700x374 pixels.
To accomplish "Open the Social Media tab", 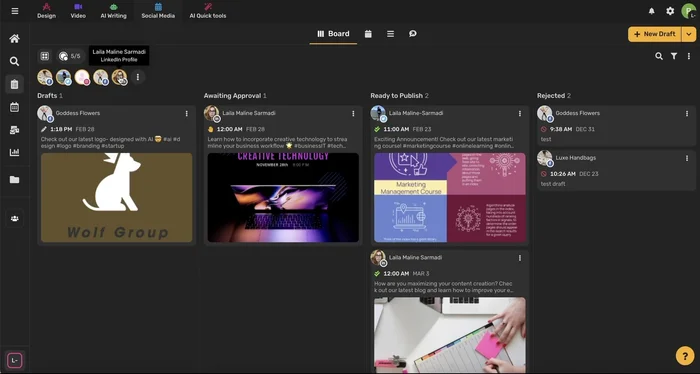I will pos(158,11).
